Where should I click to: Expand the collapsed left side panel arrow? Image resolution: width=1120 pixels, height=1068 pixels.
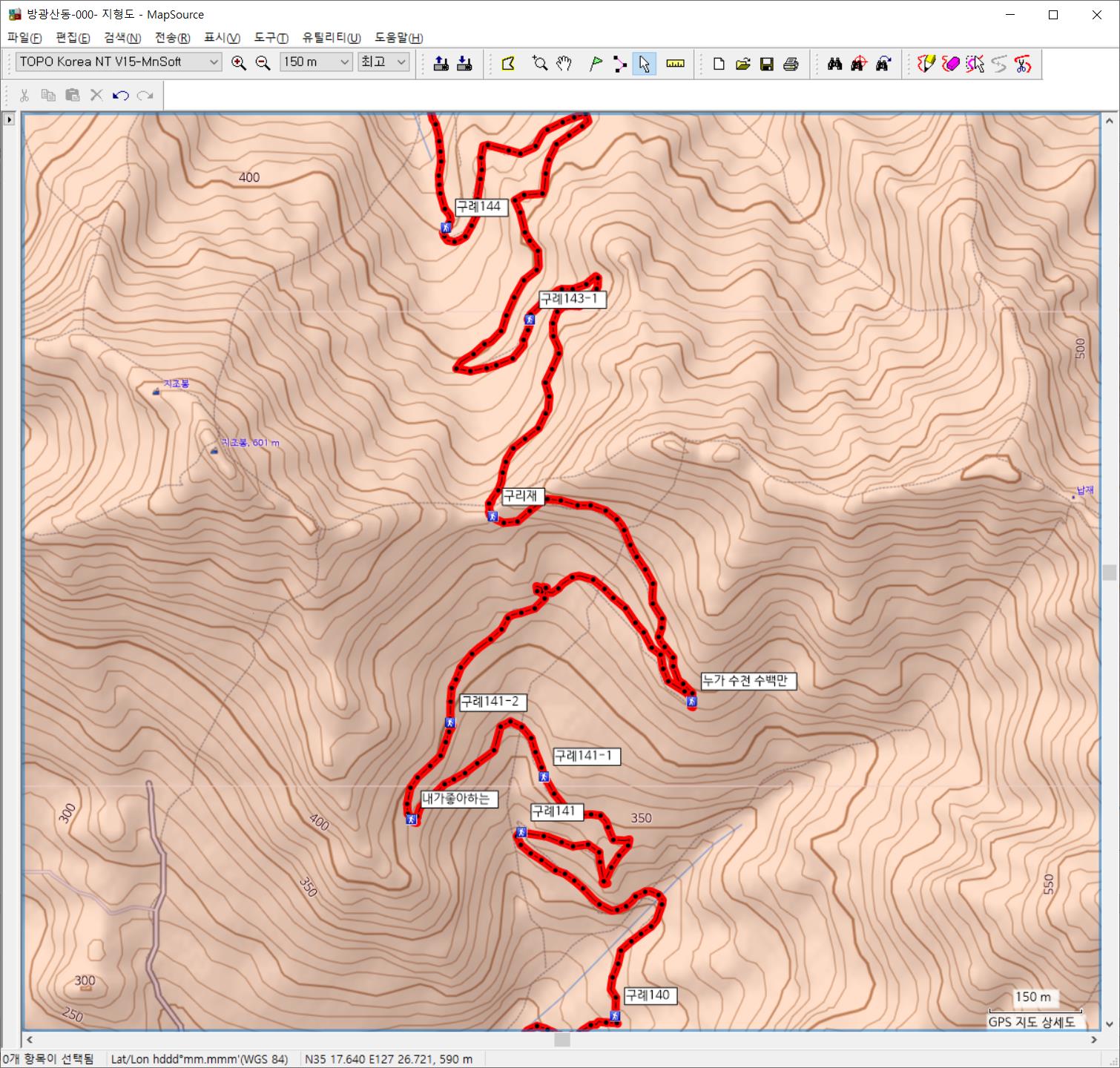[9, 119]
